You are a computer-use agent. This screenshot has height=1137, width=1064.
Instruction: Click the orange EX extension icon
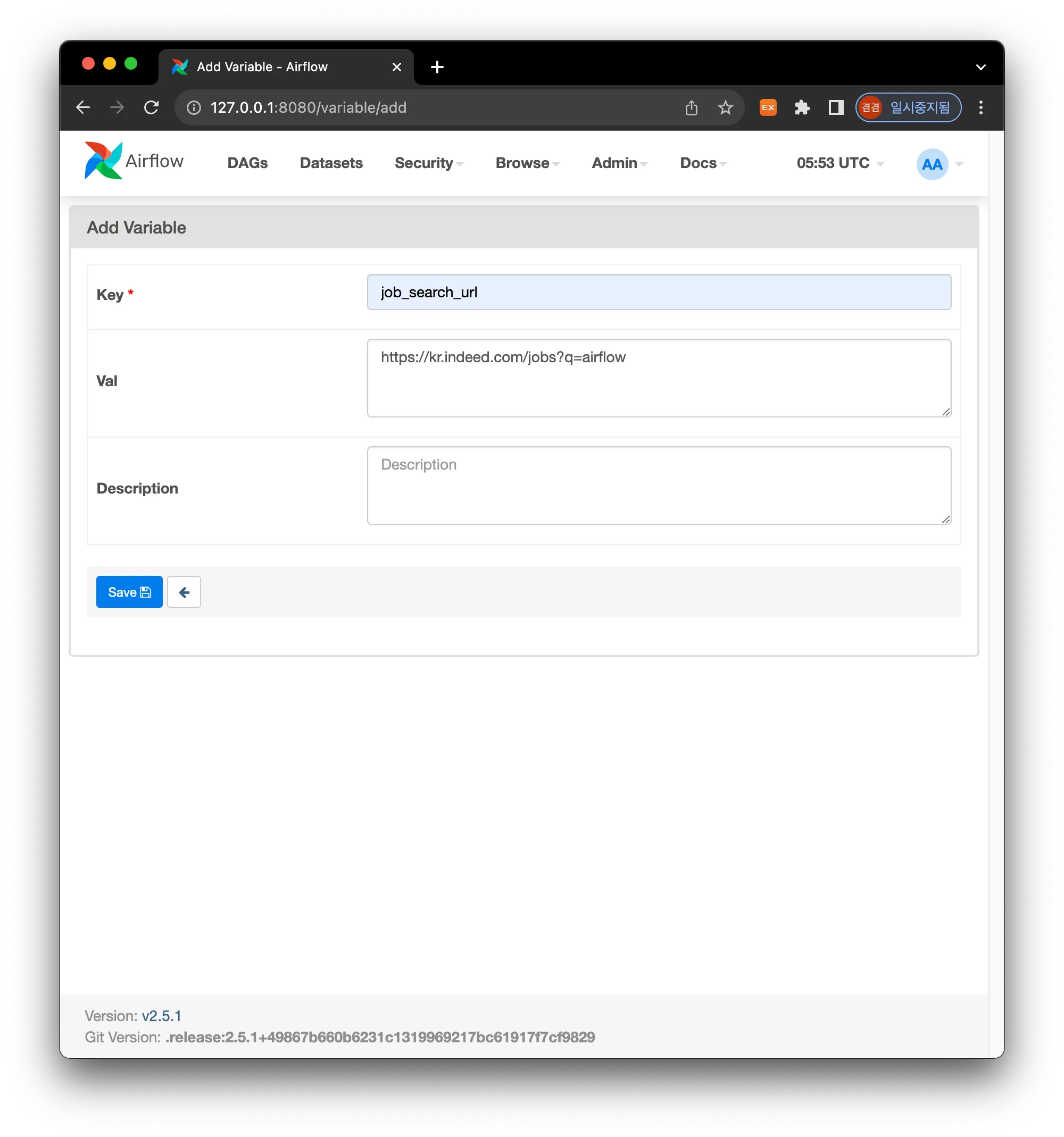[768, 107]
